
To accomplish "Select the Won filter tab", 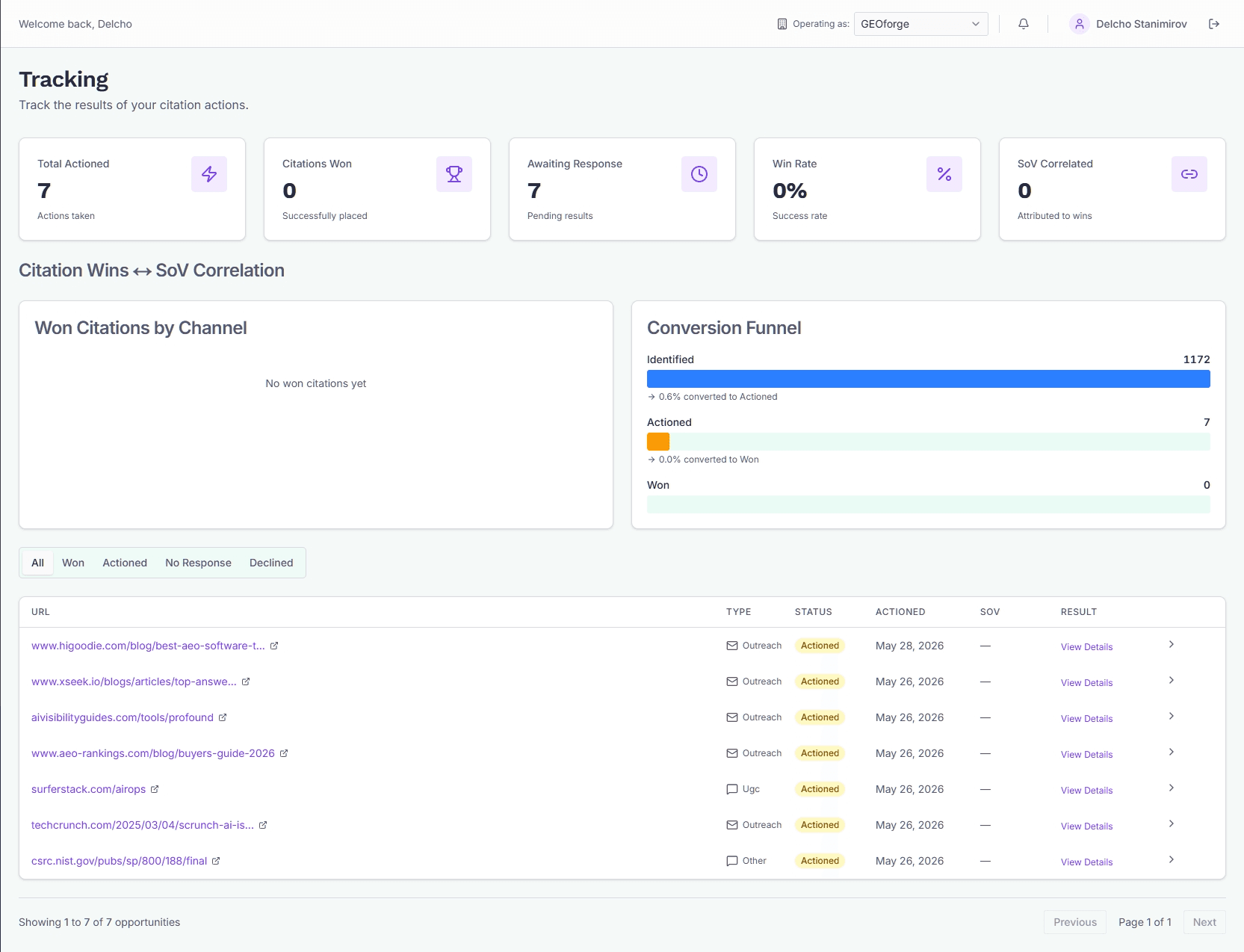I will click(73, 563).
